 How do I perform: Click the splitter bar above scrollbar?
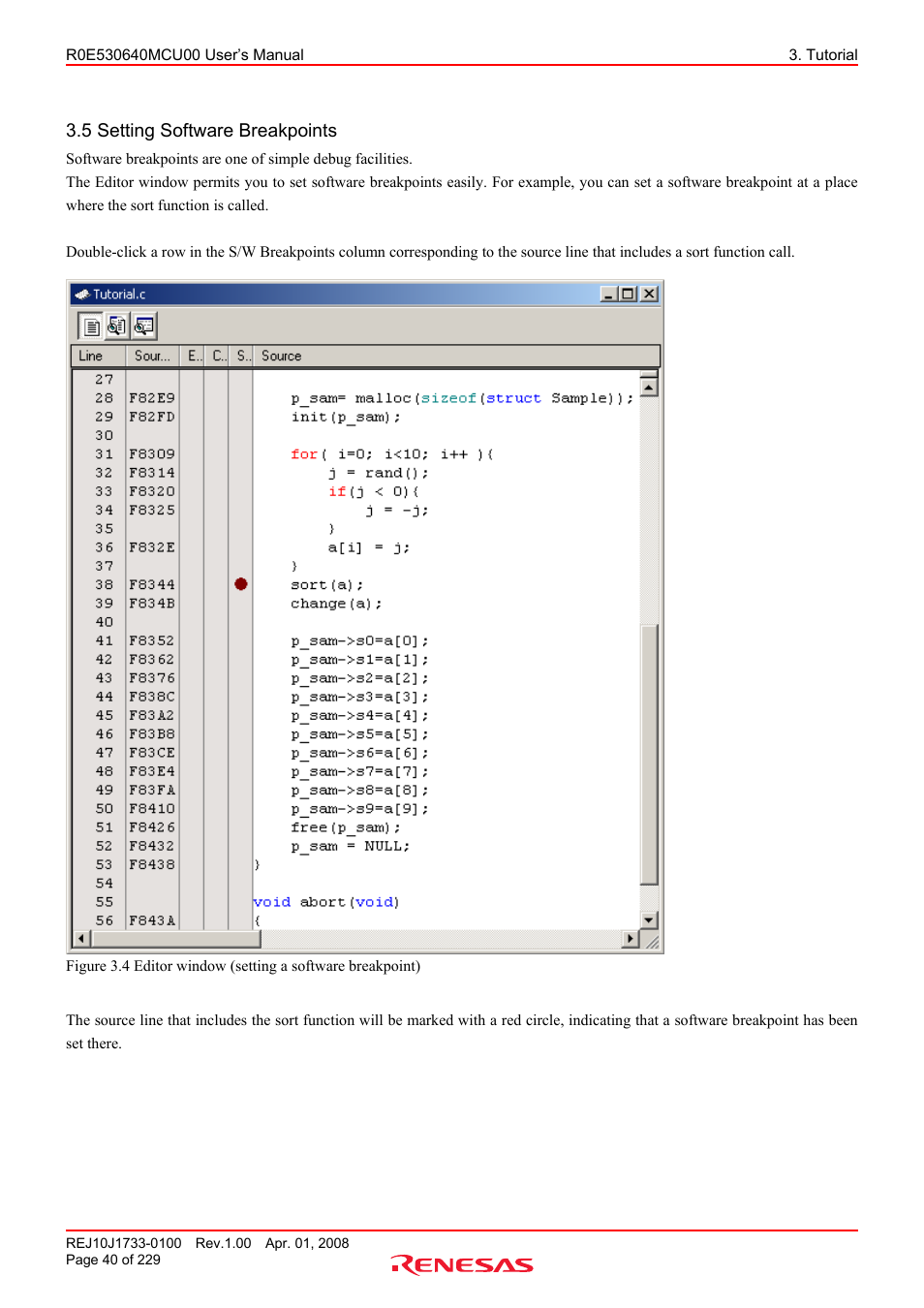pyautogui.click(x=649, y=373)
